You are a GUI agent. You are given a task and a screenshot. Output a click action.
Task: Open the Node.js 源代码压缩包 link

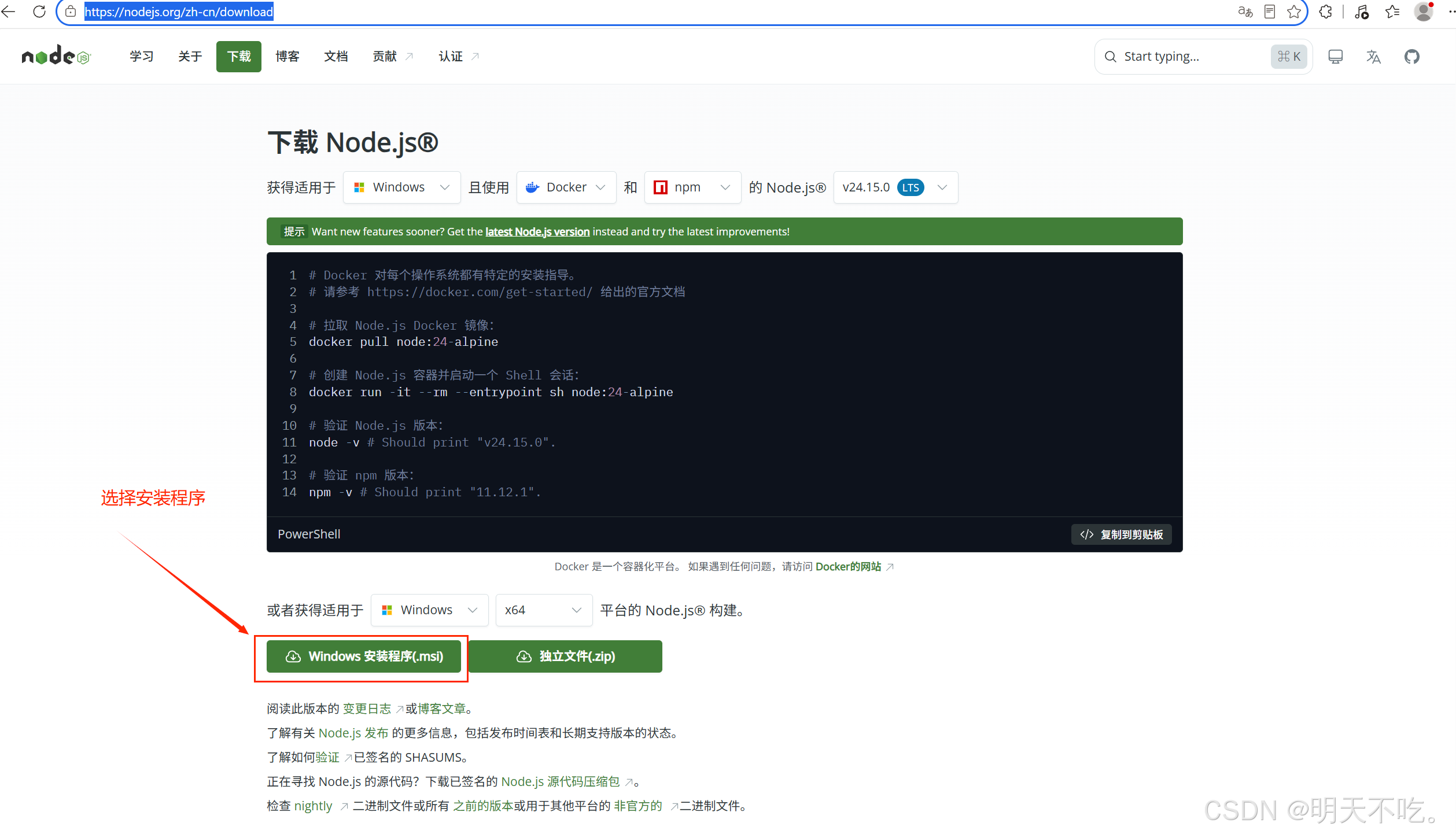tap(561, 782)
